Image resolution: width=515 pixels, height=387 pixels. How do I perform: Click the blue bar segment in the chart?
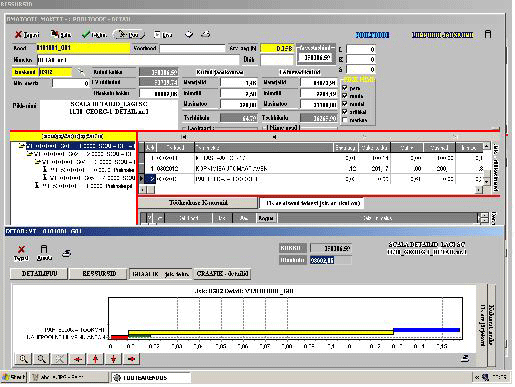pyautogui.click(x=427, y=330)
